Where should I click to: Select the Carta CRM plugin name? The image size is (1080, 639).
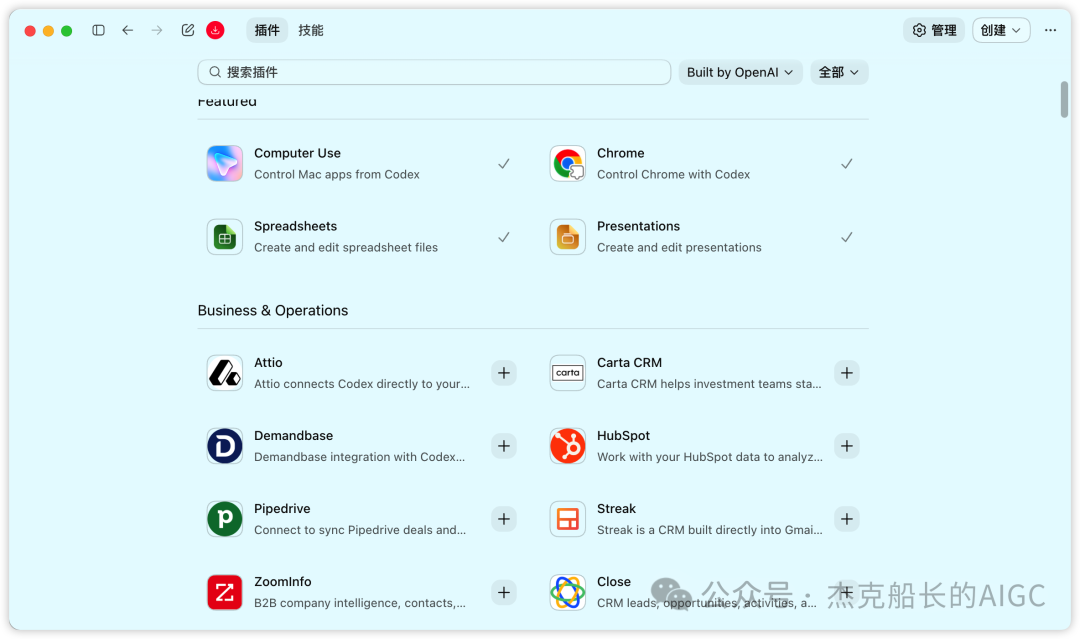point(630,362)
